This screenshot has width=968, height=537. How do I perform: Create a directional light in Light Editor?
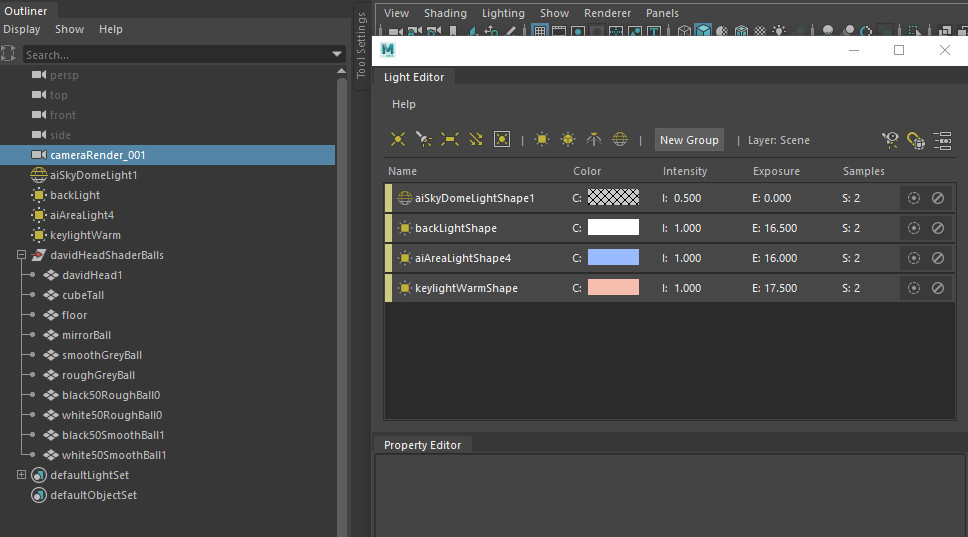click(x=475, y=139)
